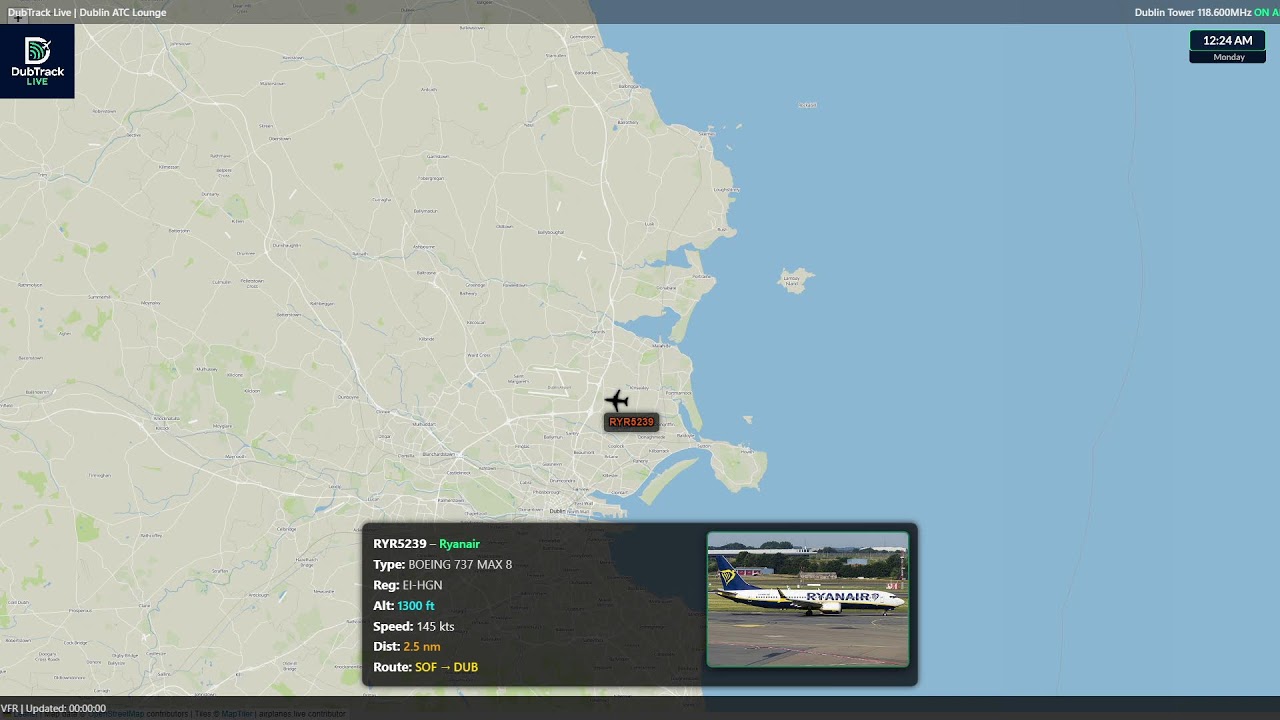Select the black aircraft icon on the map
The image size is (1280, 720).
click(x=617, y=401)
